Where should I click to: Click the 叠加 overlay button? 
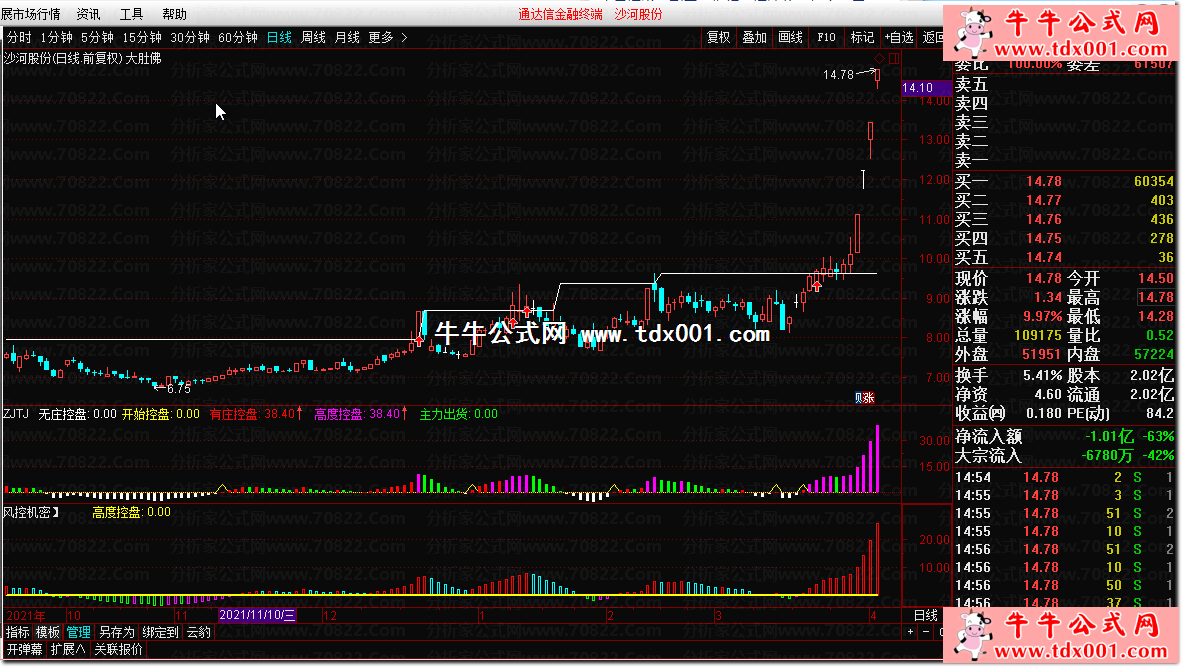754,37
